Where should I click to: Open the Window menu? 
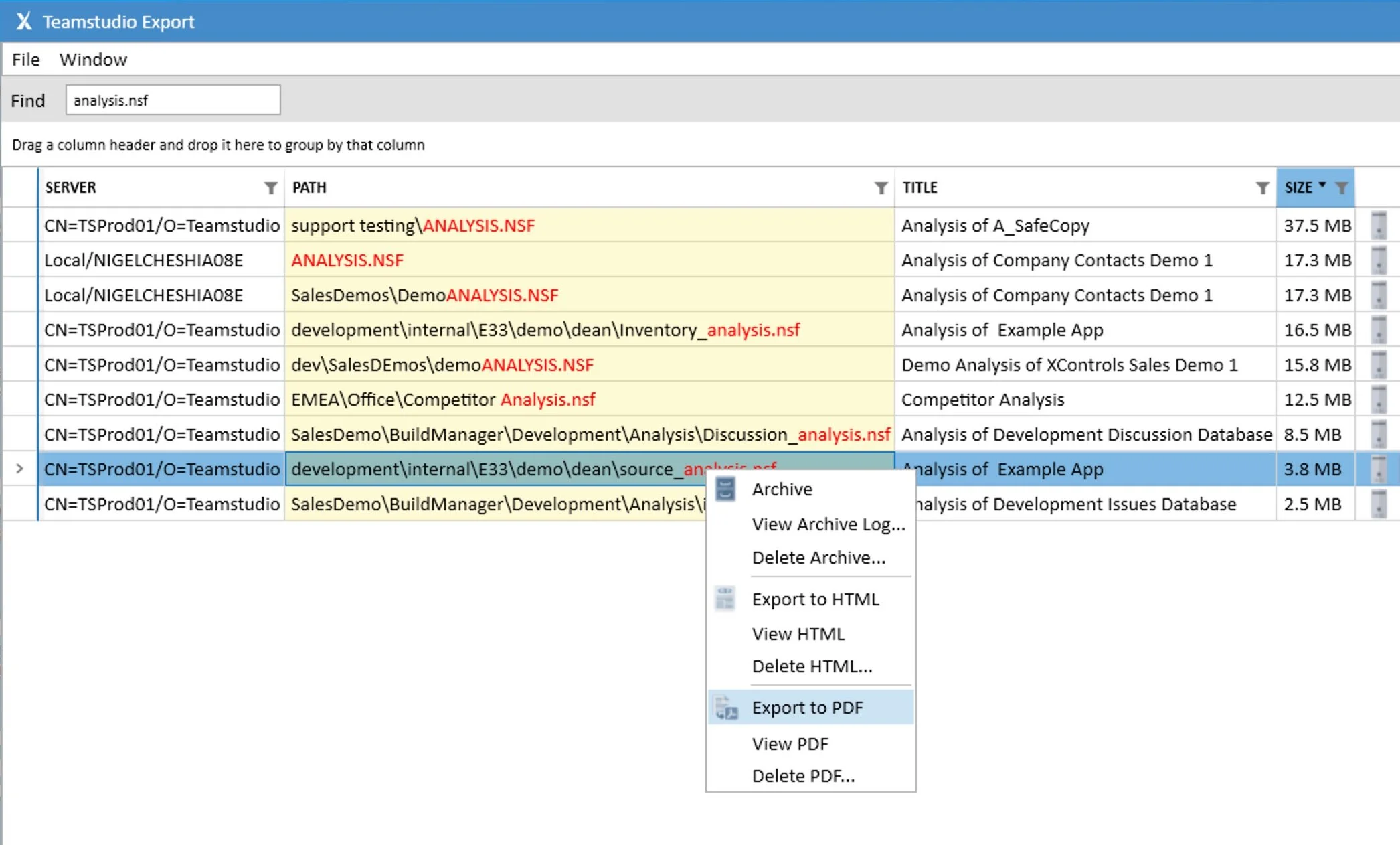point(93,60)
